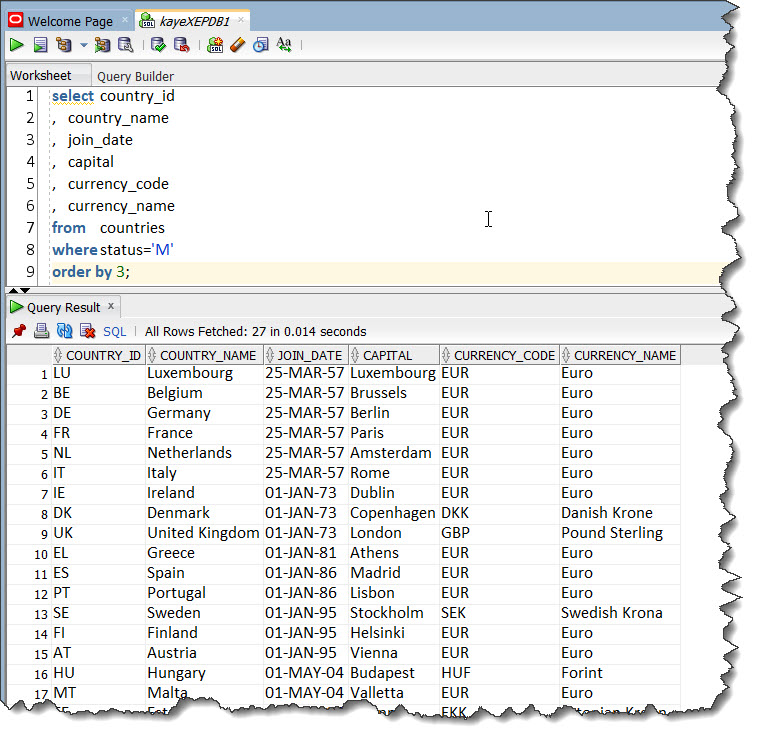Click the Explain Plan icon
This screenshot has height=743, width=763.
(63, 45)
